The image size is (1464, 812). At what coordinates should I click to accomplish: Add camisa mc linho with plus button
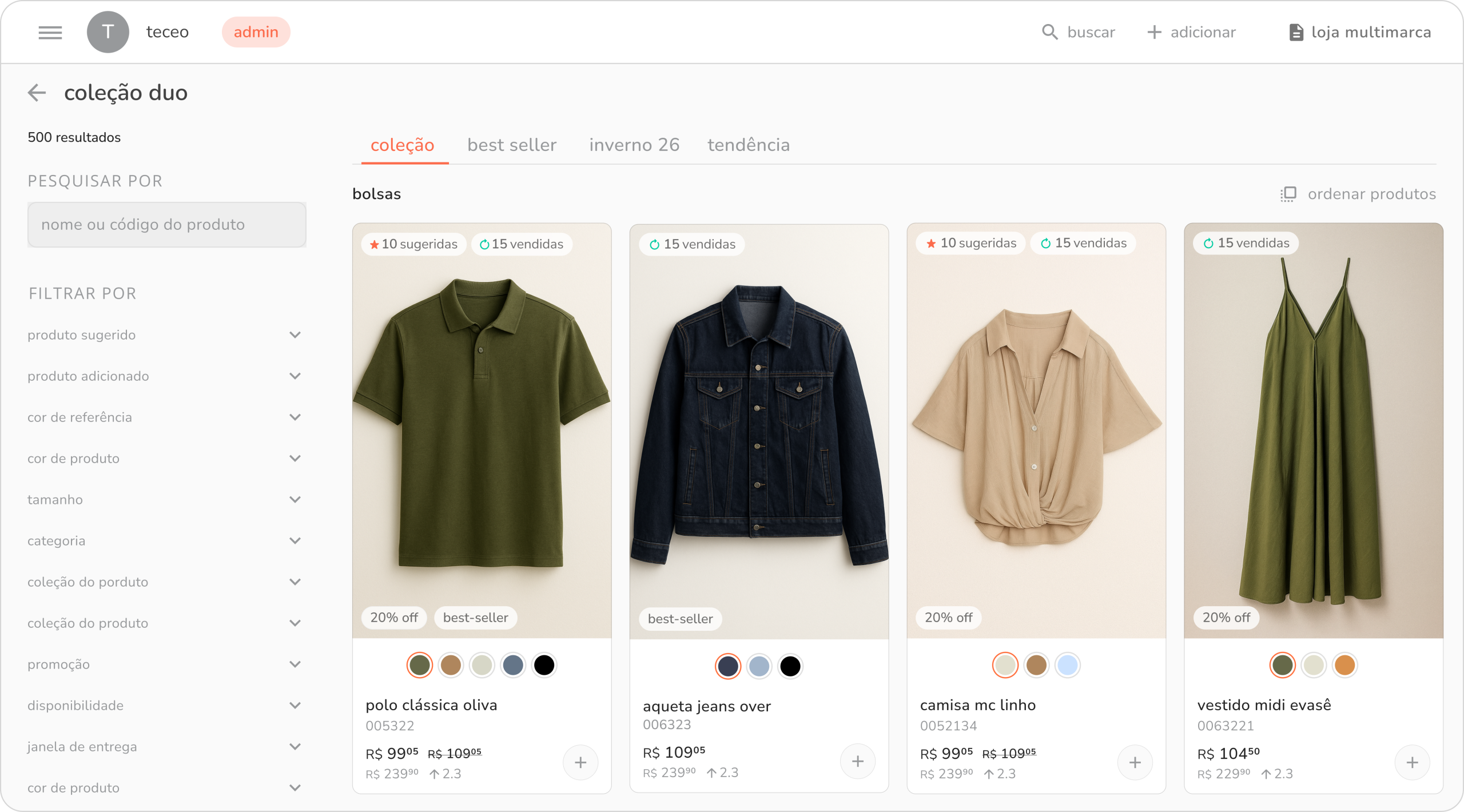point(1135,762)
